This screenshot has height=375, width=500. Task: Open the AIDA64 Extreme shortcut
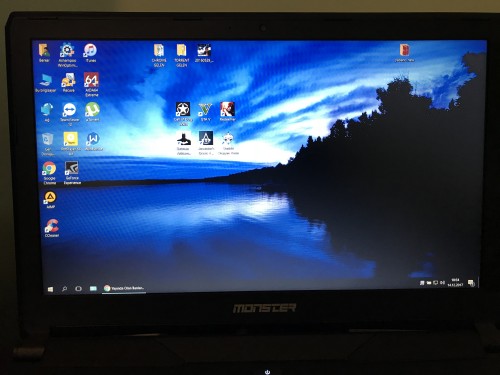pyautogui.click(x=91, y=84)
